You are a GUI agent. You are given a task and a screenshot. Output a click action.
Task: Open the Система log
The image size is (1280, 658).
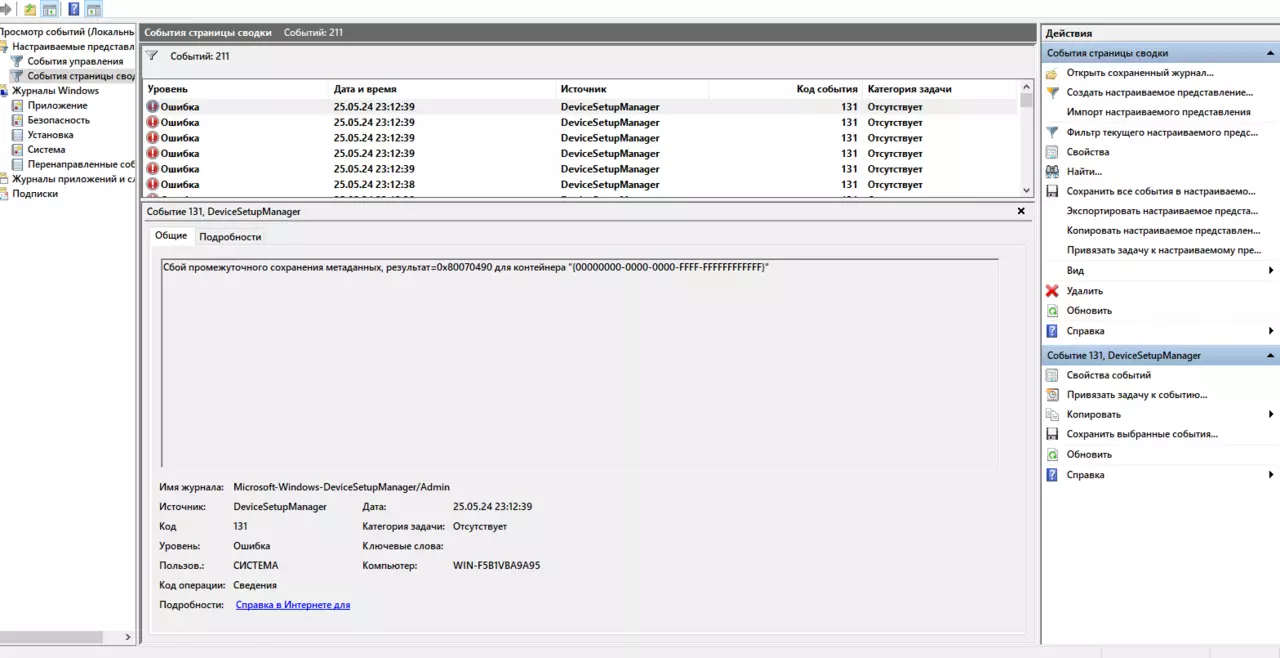coord(46,149)
